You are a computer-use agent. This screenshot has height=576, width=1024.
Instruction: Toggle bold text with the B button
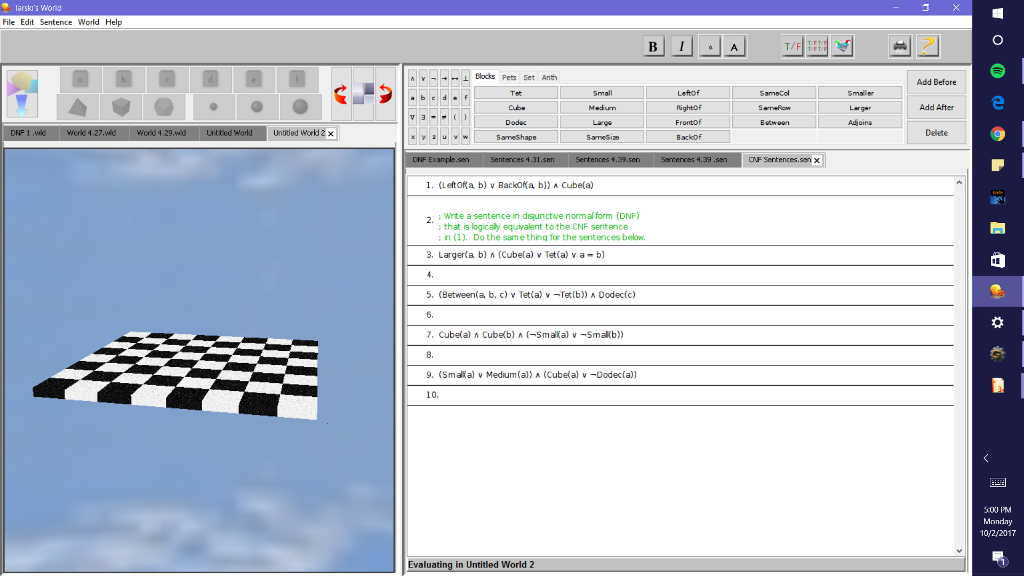[x=652, y=46]
